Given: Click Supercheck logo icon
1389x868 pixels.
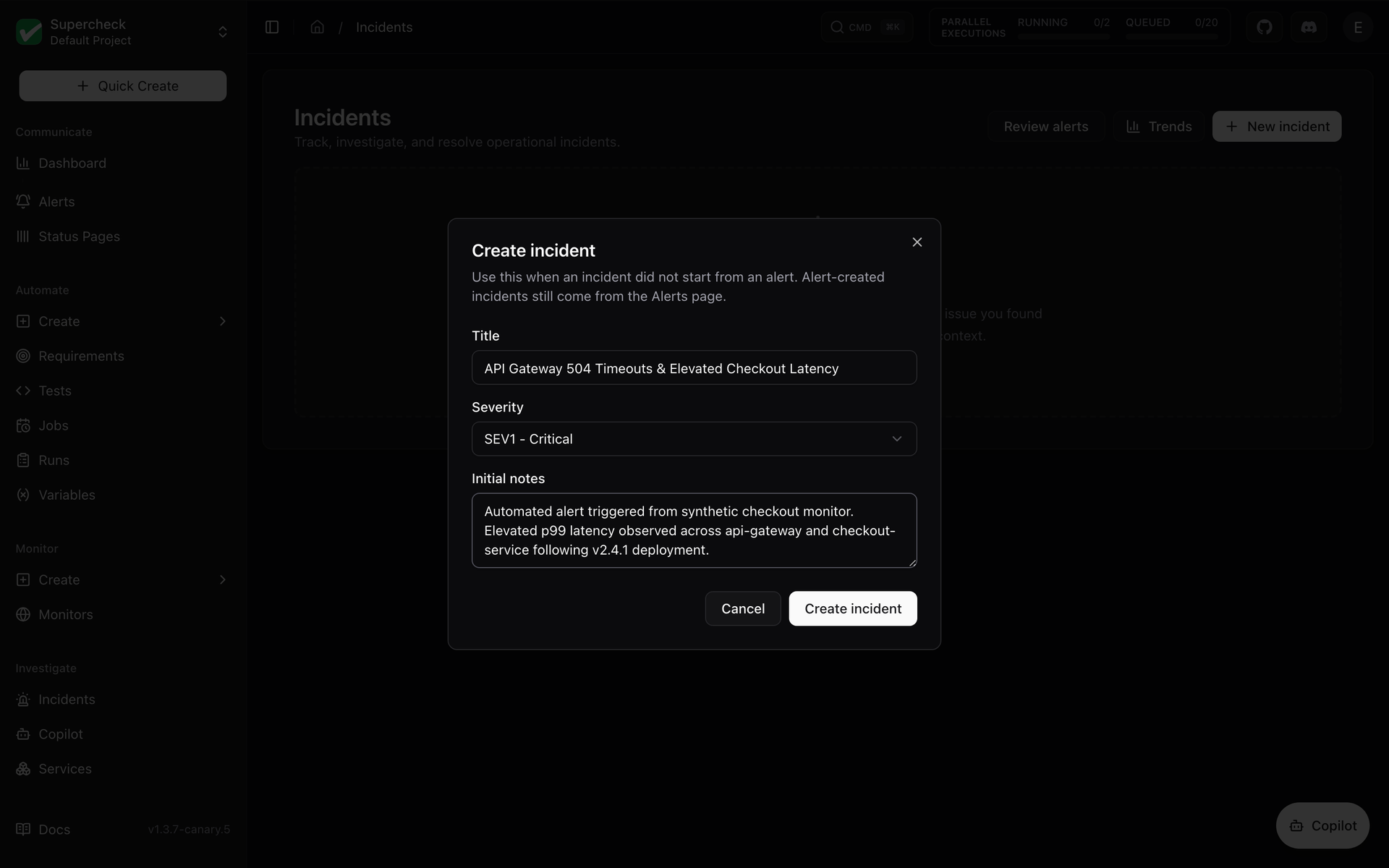Looking at the screenshot, I should point(29,32).
